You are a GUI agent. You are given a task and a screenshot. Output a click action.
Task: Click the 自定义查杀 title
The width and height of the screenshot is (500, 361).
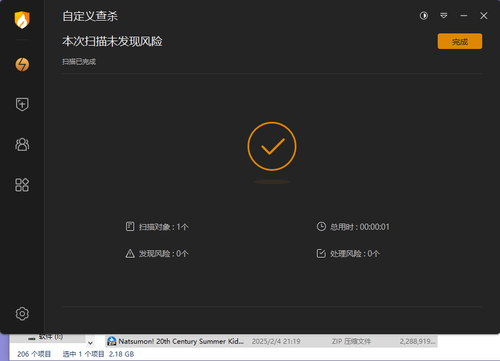coord(90,16)
